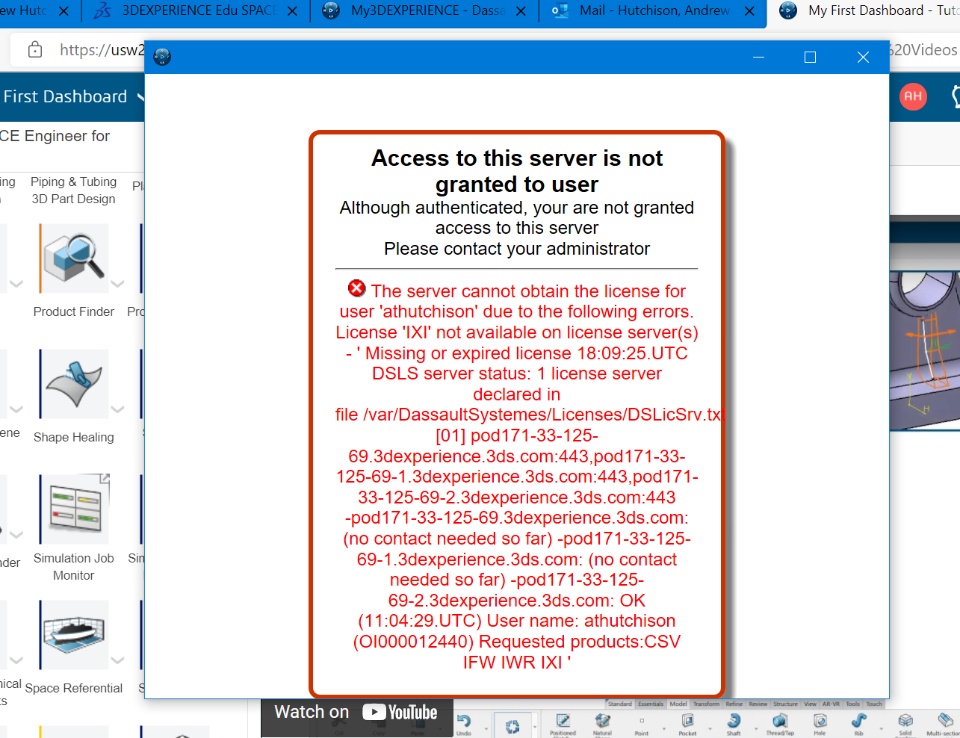
Task: Select the Shaft tool
Action: (x=733, y=724)
